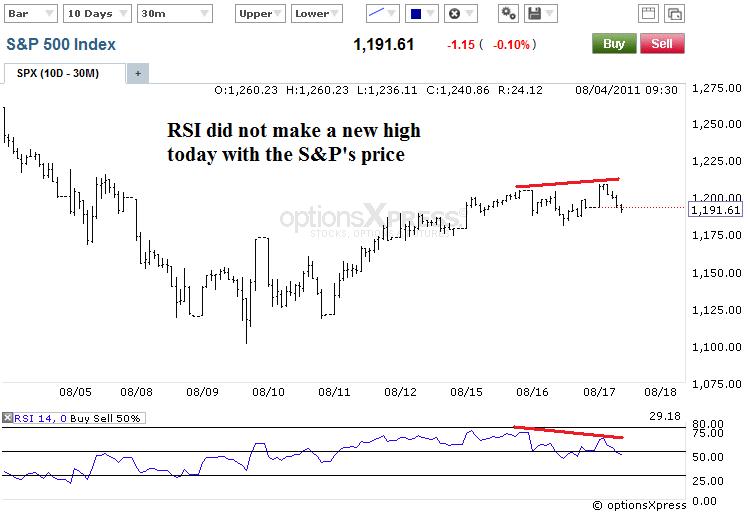Click the 1,100.00 price axis label
The width and height of the screenshot is (750, 517).
coord(717,347)
